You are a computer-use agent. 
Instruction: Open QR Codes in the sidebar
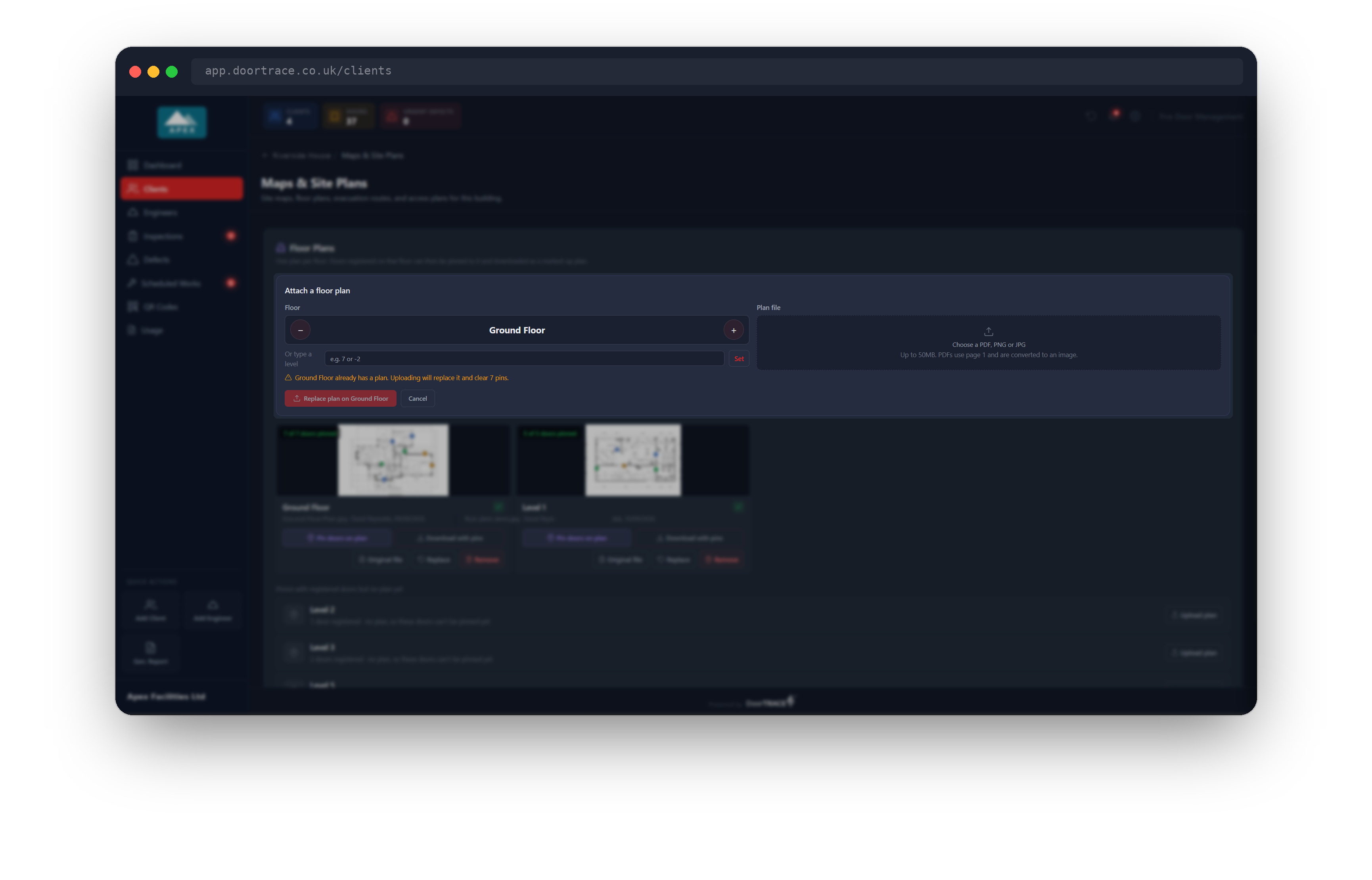pos(182,307)
